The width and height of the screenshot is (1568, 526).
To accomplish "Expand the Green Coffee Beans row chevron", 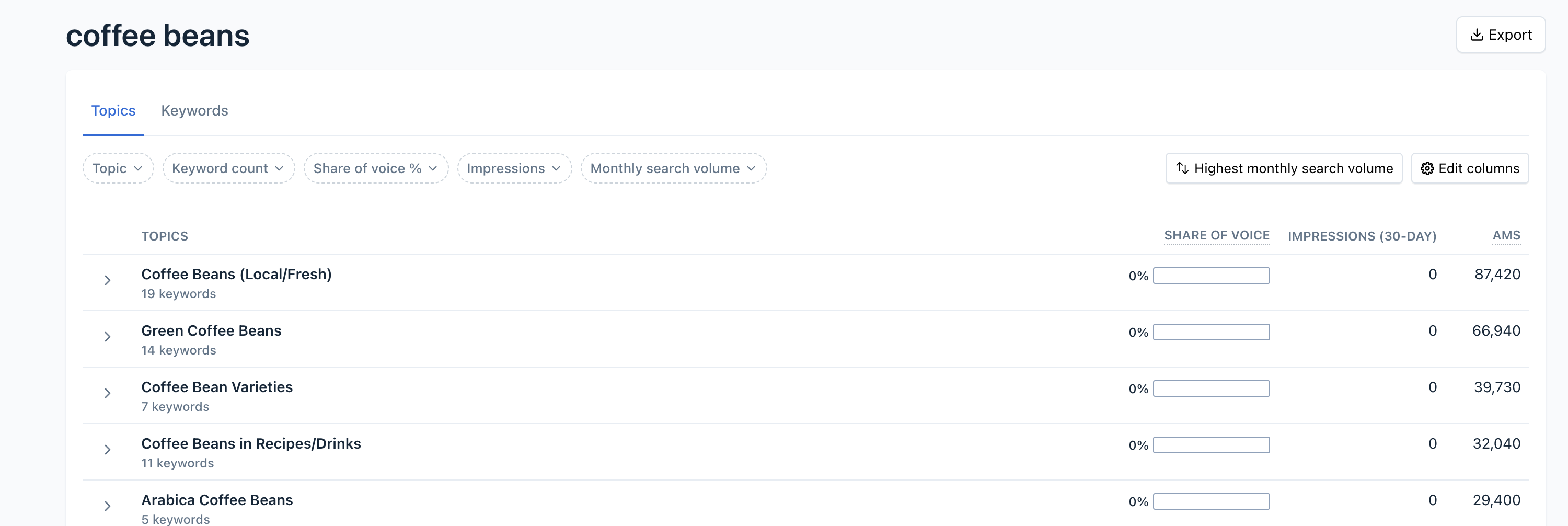I will [107, 337].
